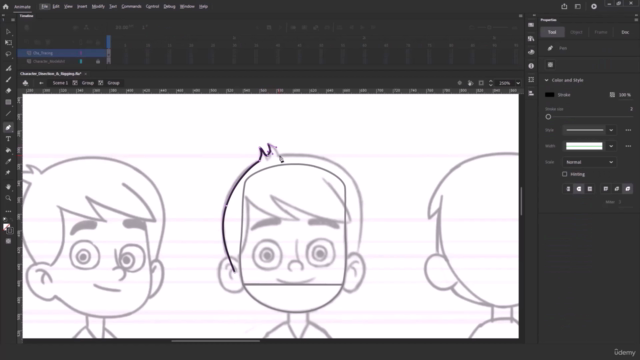Click the horizontal stage scrollbar

[x=216, y=341]
